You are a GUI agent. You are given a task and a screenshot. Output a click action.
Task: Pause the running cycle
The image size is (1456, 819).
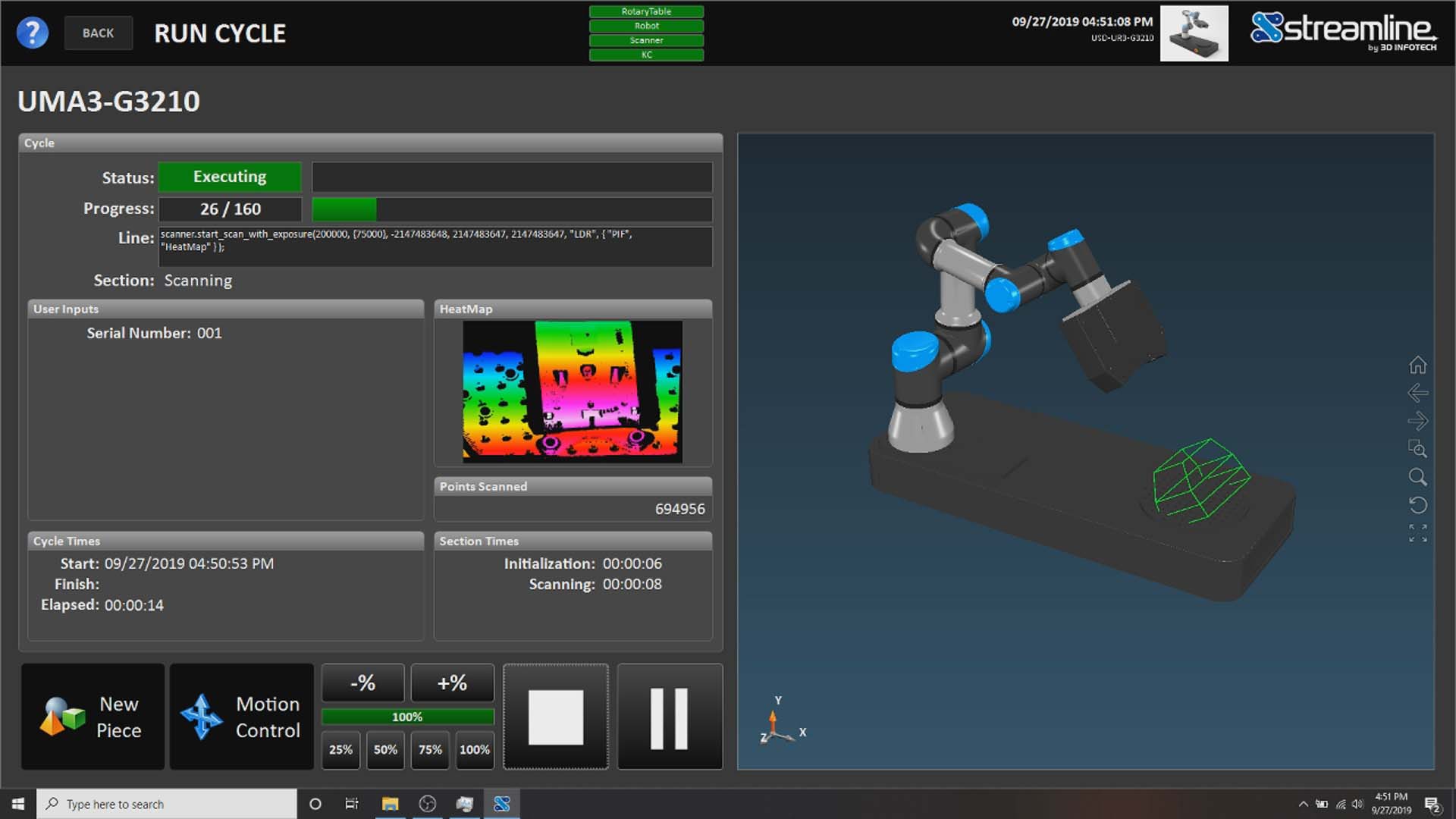pyautogui.click(x=669, y=716)
